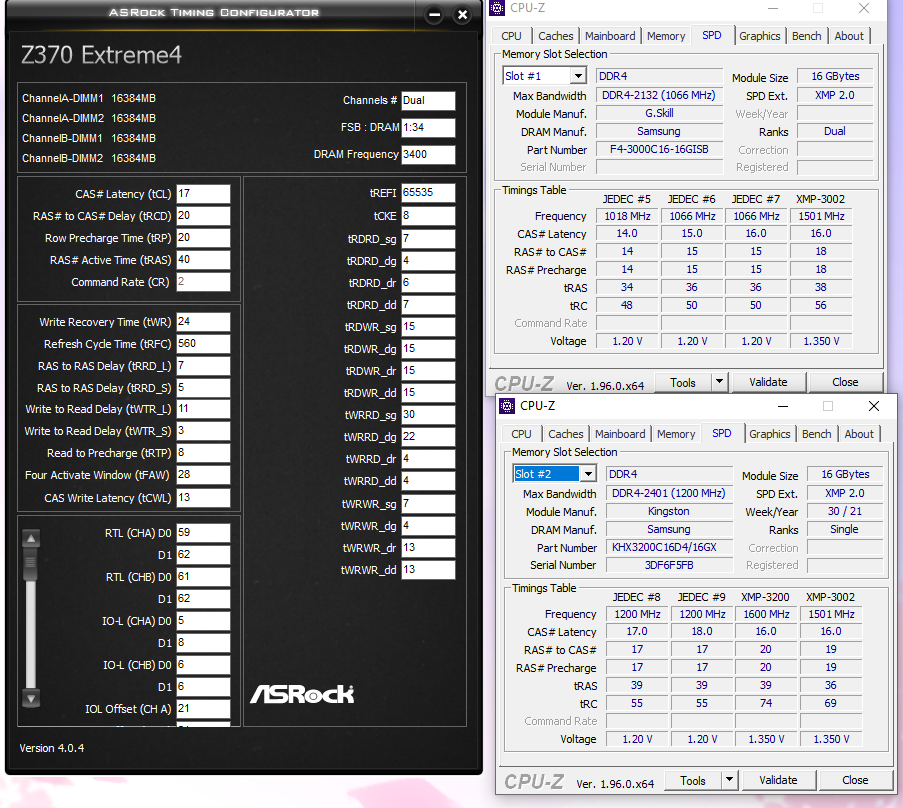Click Channels # field showing Dual
Viewport: 903px width, 808px height.
428,100
